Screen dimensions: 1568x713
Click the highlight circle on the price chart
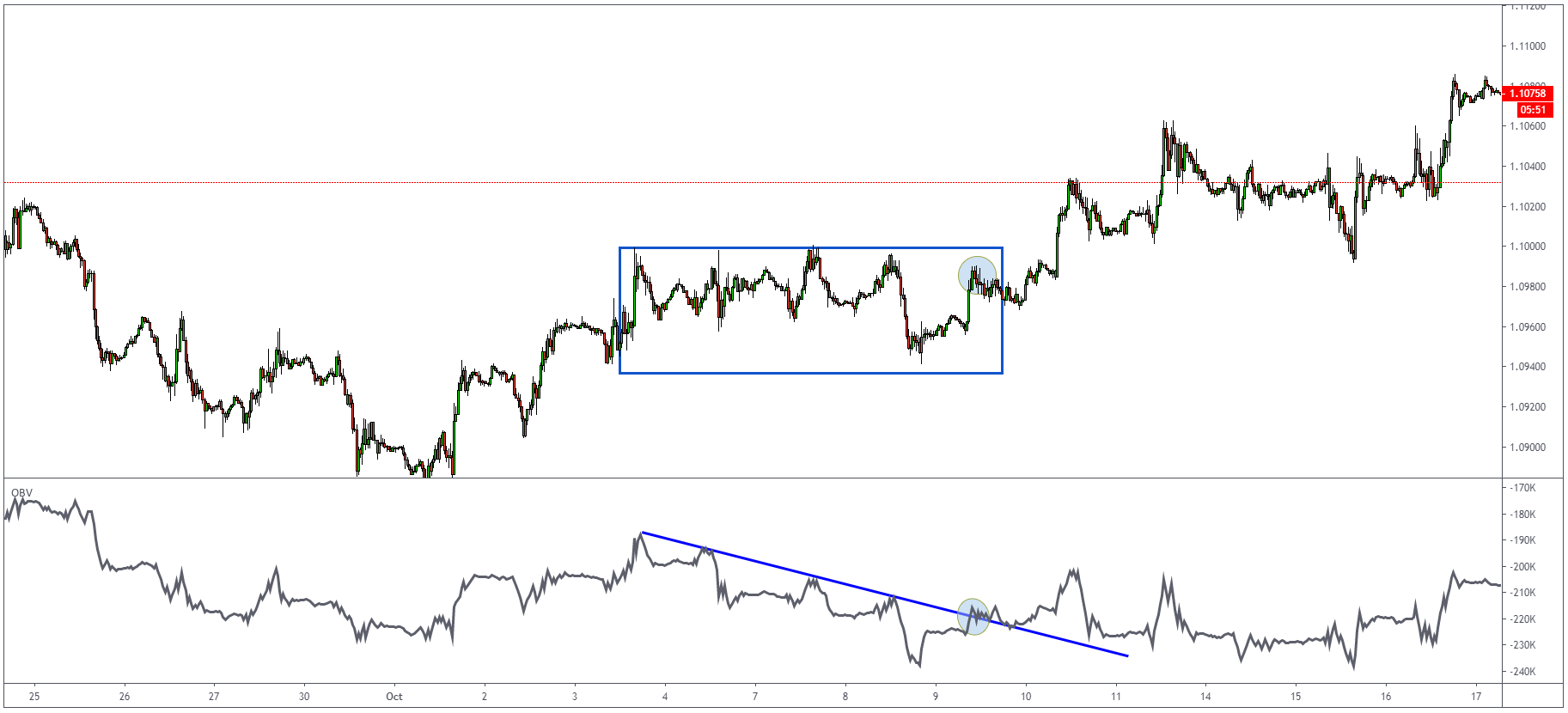click(x=978, y=275)
